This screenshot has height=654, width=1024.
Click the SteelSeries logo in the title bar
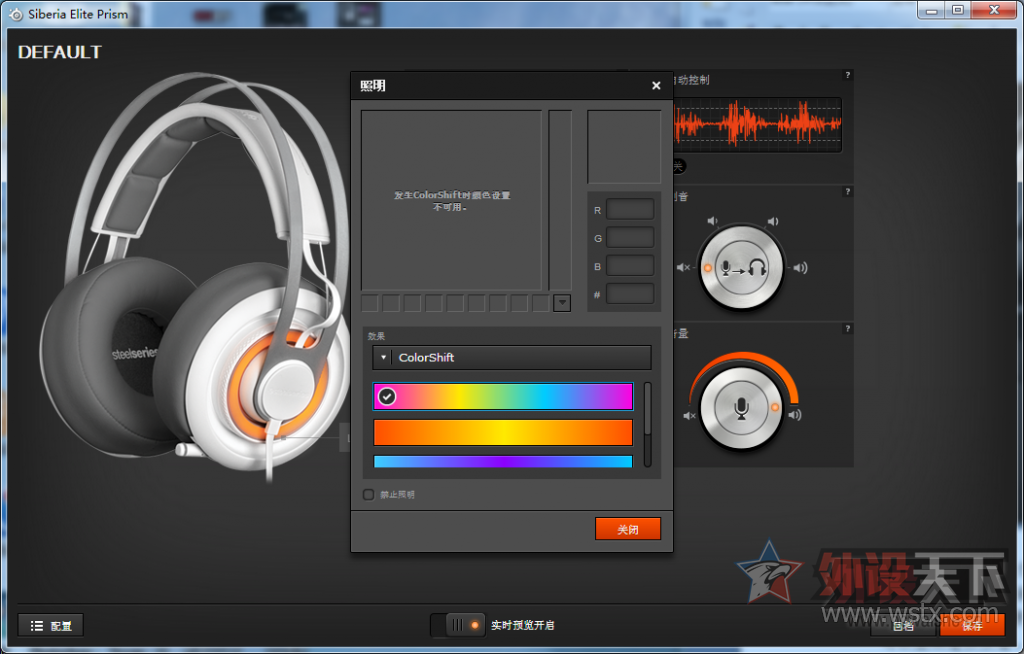click(16, 14)
